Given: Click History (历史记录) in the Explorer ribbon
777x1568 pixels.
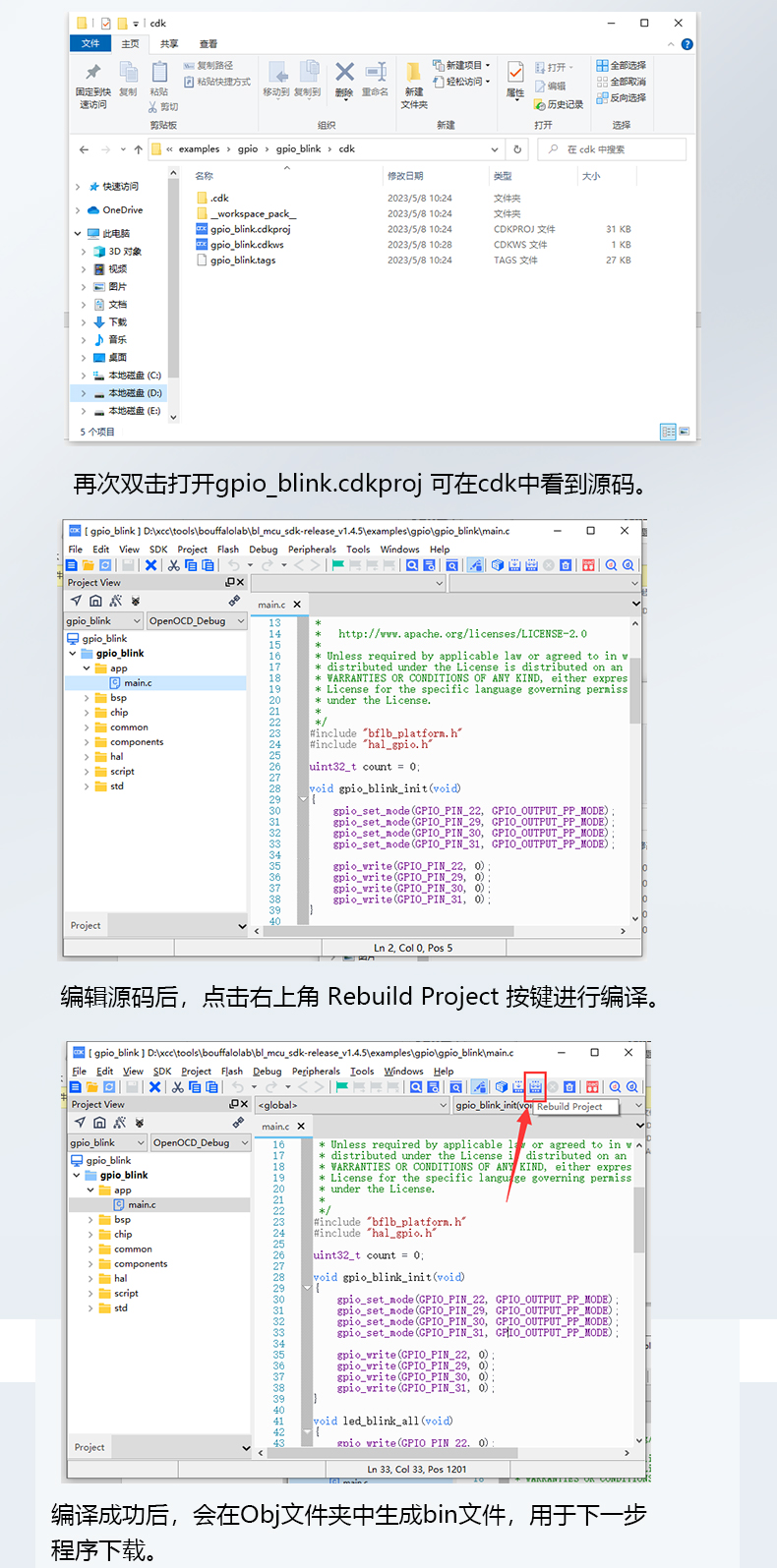Looking at the screenshot, I should [560, 104].
